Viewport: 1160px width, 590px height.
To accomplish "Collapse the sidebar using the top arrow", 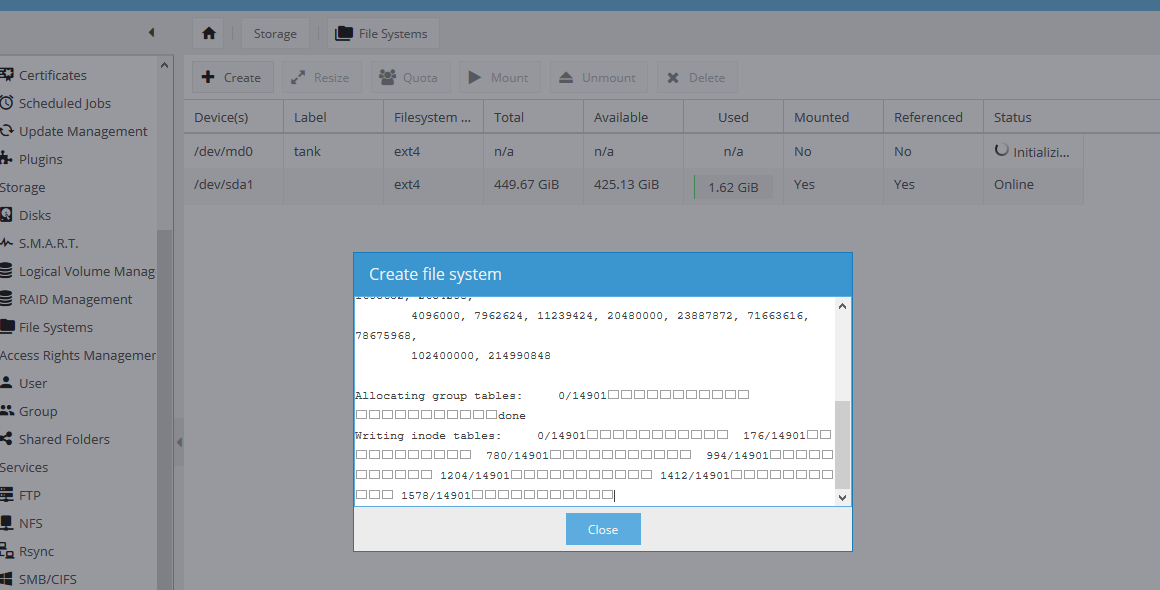I will coord(151,33).
